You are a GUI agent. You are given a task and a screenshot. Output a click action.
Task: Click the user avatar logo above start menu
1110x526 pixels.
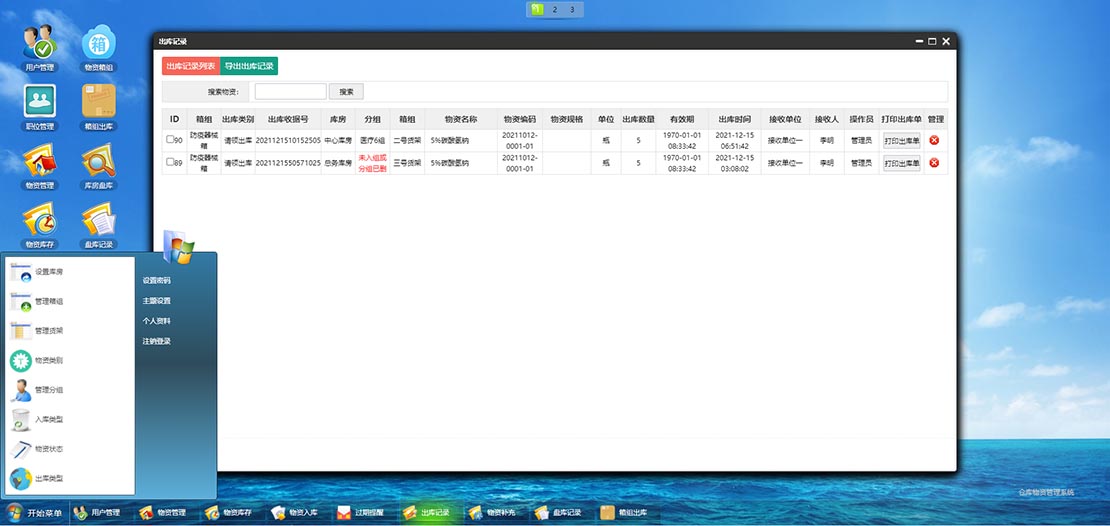tap(179, 247)
